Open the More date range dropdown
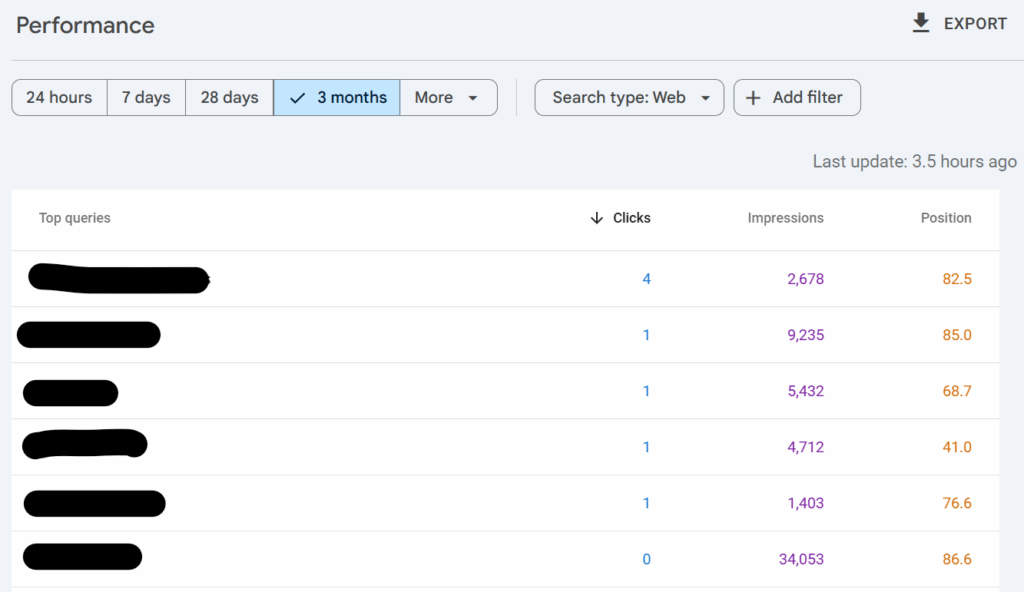 [x=449, y=97]
